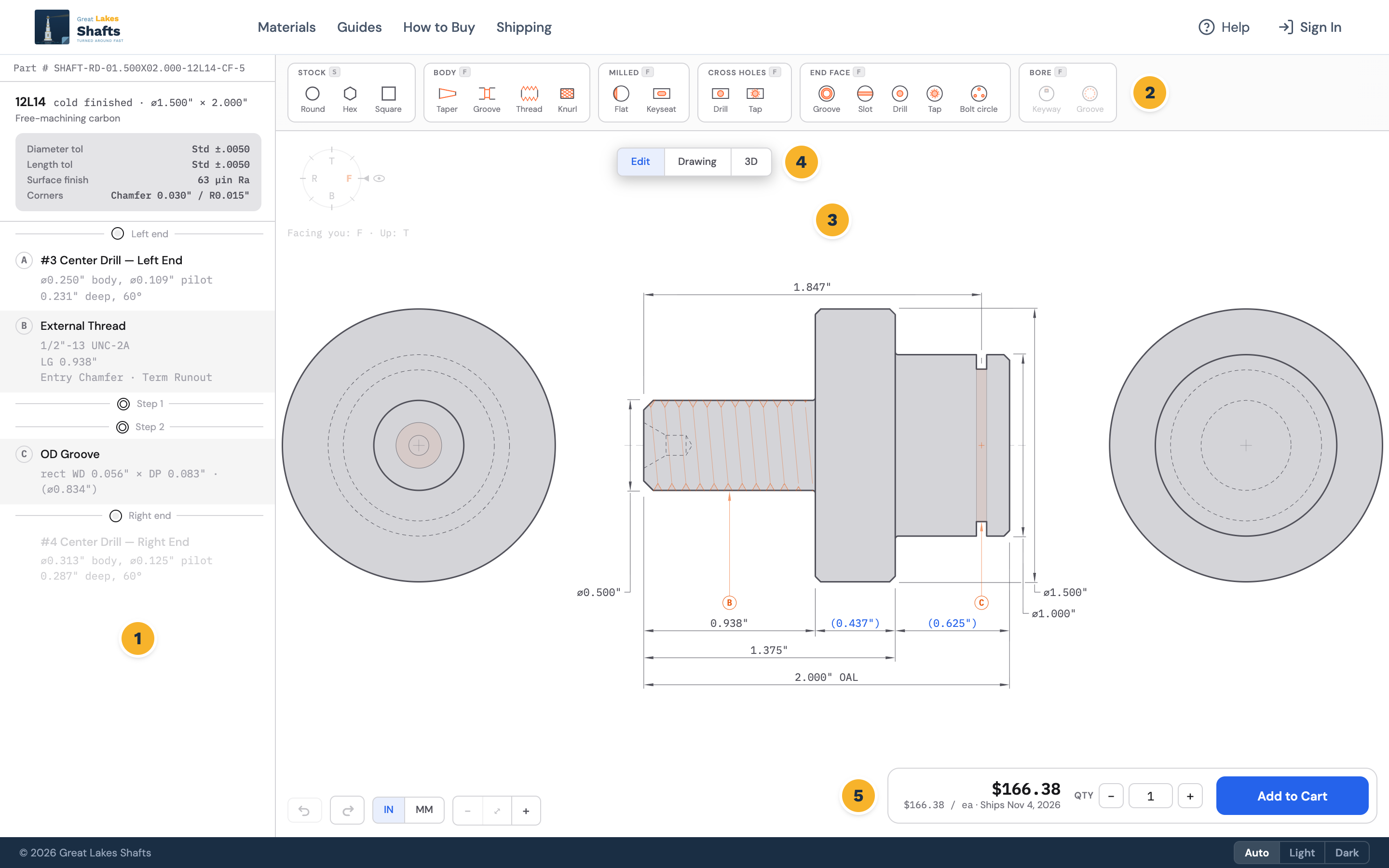
Task: Add a milled Flat feature
Action: pos(621,99)
